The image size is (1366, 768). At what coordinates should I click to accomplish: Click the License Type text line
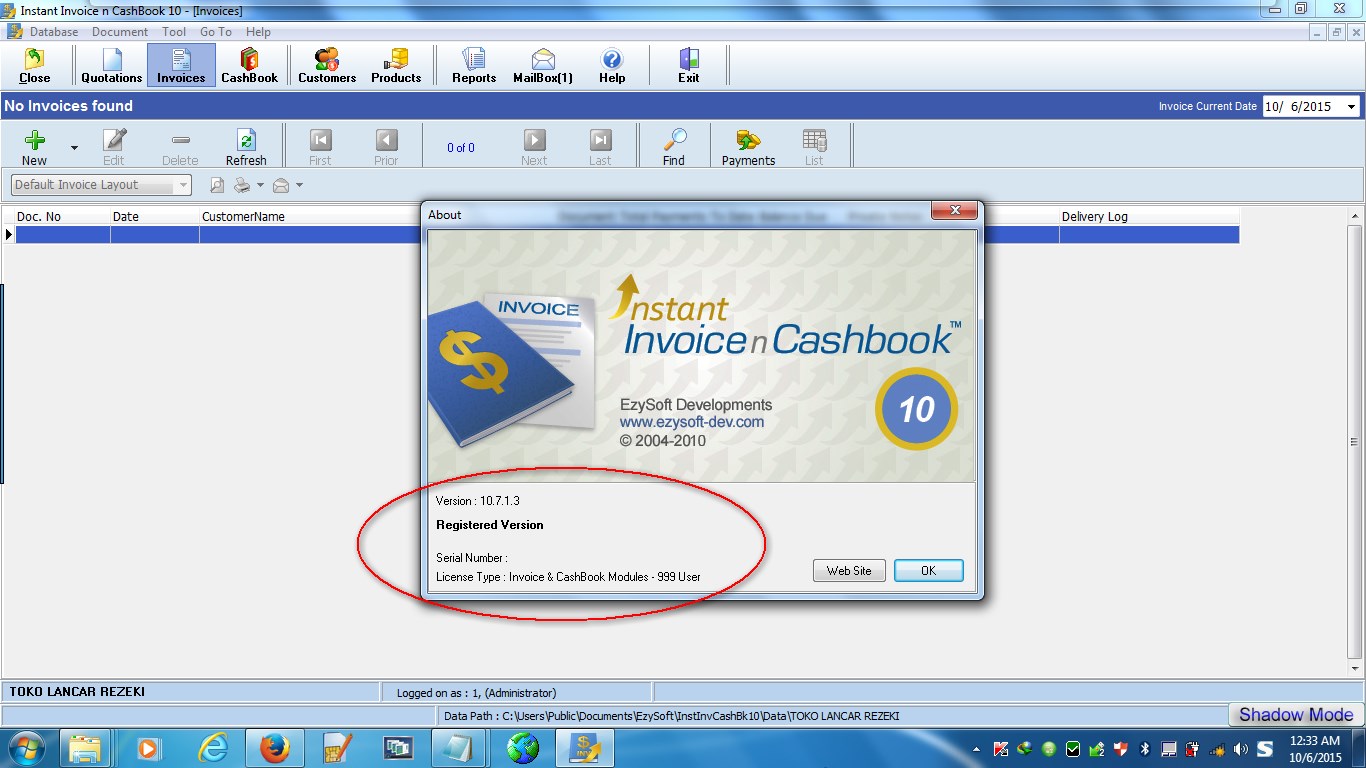pos(568,577)
